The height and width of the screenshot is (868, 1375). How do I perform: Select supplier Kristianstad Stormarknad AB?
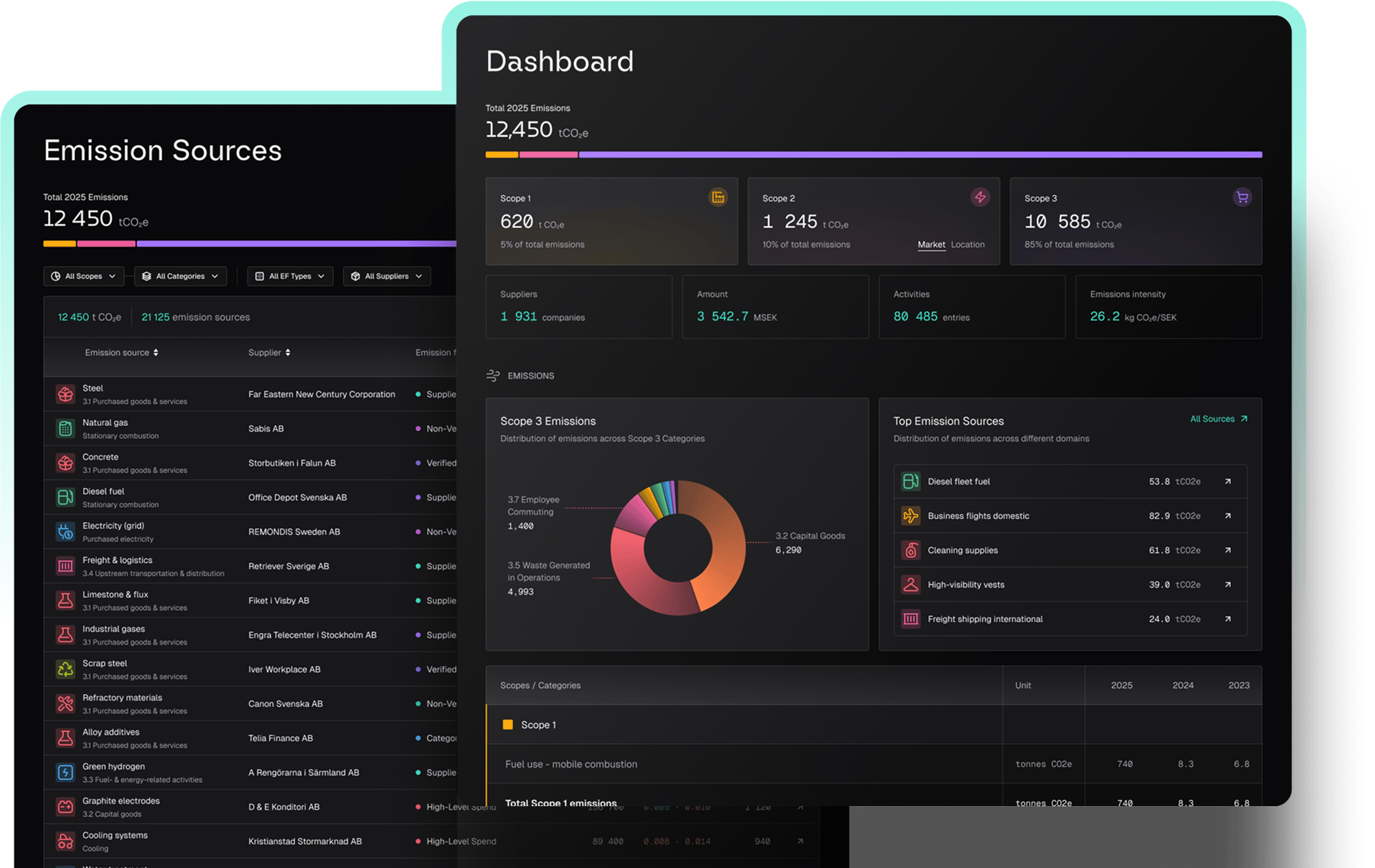point(305,841)
